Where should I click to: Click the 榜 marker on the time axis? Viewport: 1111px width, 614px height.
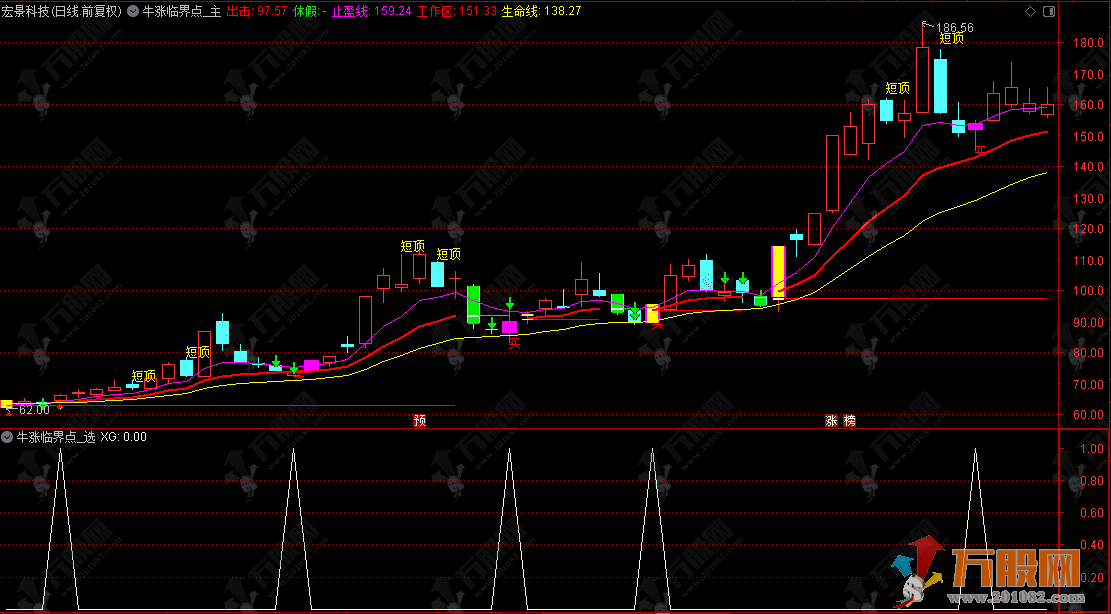pos(849,421)
